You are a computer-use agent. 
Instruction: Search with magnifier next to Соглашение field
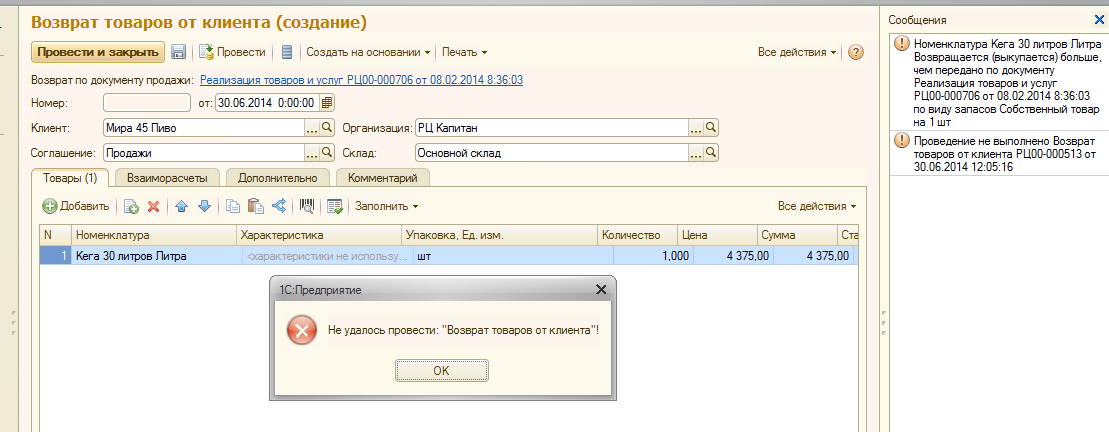[x=327, y=152]
